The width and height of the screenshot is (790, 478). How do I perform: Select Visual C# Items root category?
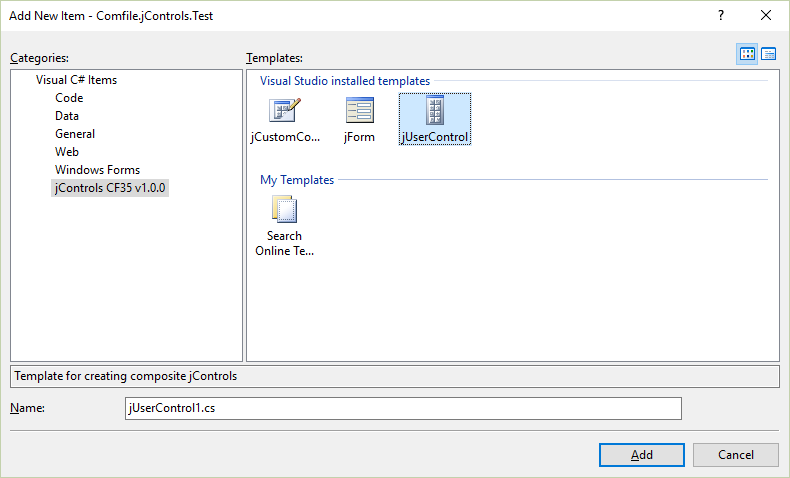[x=77, y=80]
